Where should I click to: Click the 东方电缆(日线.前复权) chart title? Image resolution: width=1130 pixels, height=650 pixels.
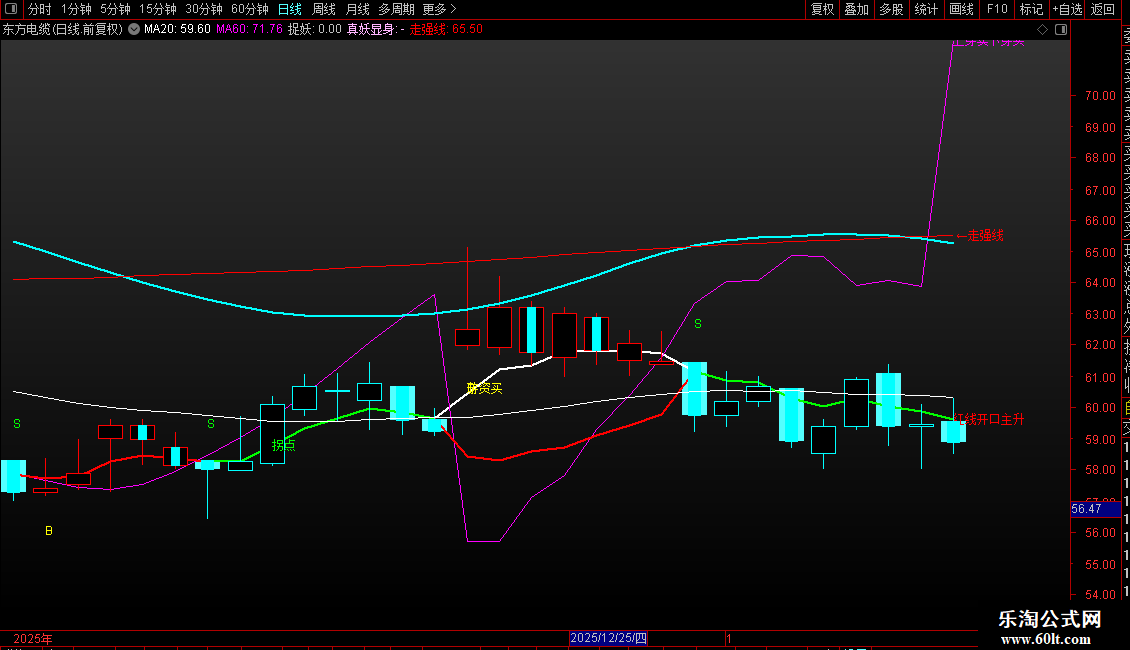63,30
